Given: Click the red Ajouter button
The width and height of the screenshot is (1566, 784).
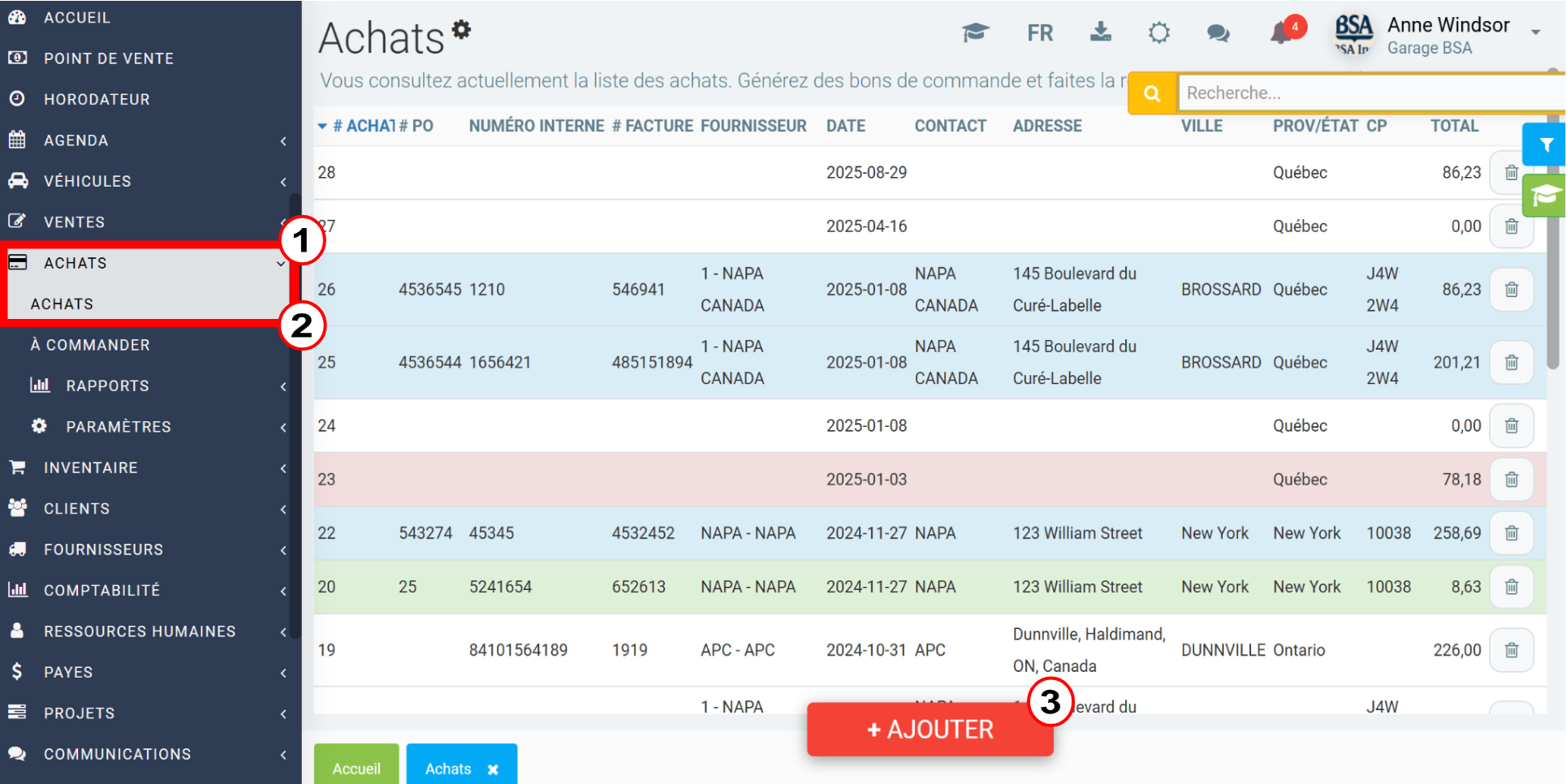Looking at the screenshot, I should tap(930, 730).
